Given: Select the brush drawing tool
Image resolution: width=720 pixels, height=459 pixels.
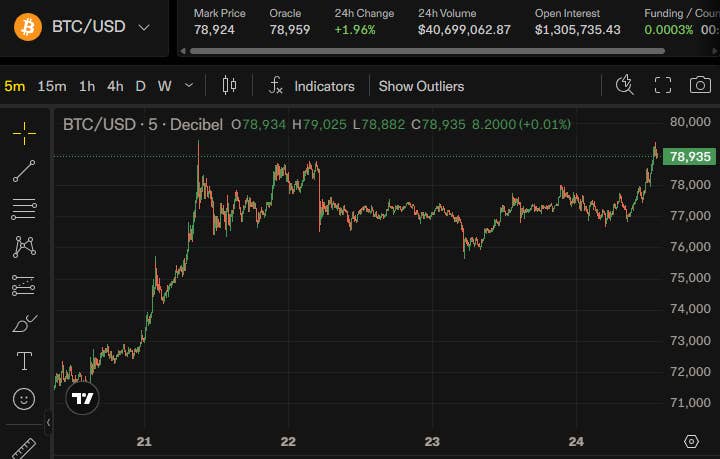Looking at the screenshot, I should pos(24,323).
